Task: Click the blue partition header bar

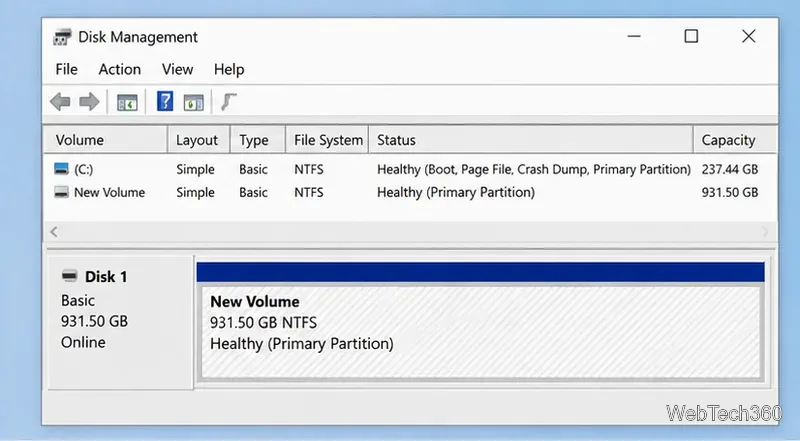Action: [x=480, y=272]
